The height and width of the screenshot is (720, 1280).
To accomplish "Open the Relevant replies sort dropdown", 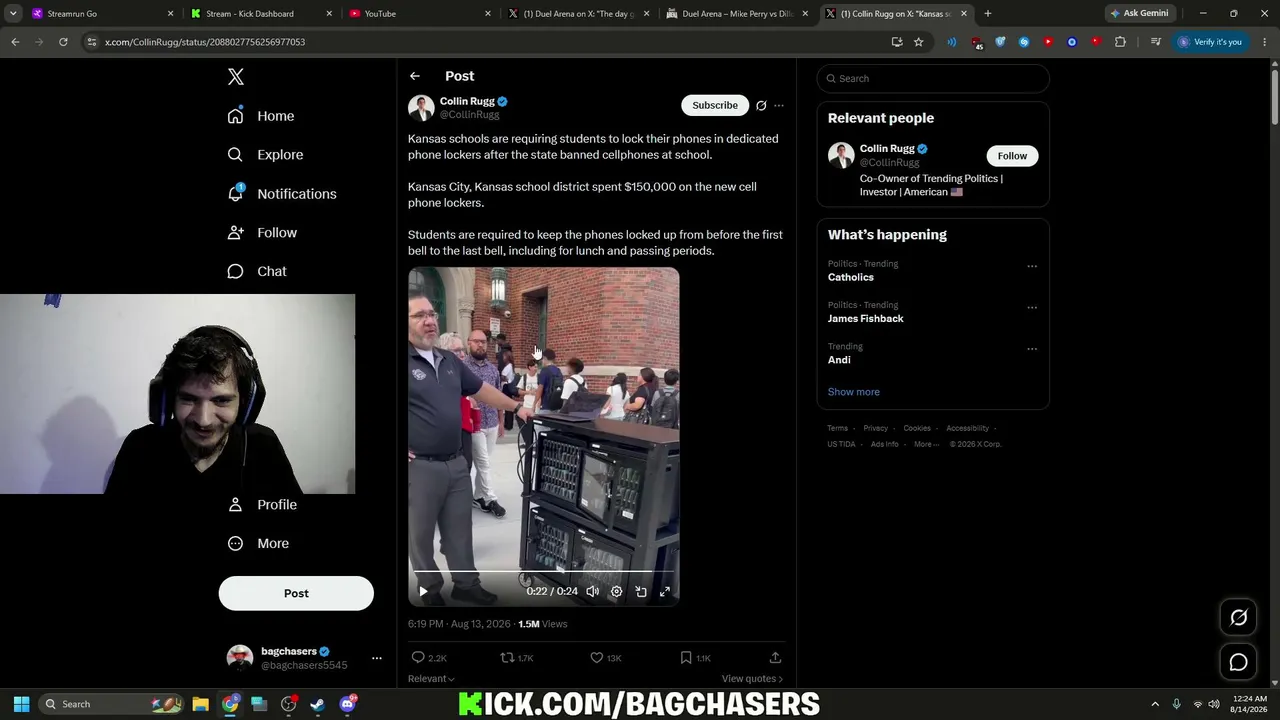I will coord(431,679).
